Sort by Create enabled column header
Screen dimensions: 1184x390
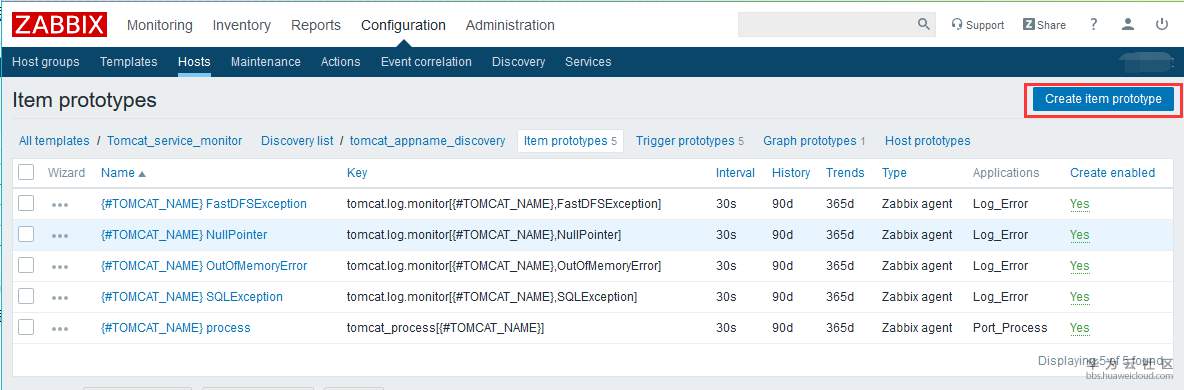[1112, 173]
